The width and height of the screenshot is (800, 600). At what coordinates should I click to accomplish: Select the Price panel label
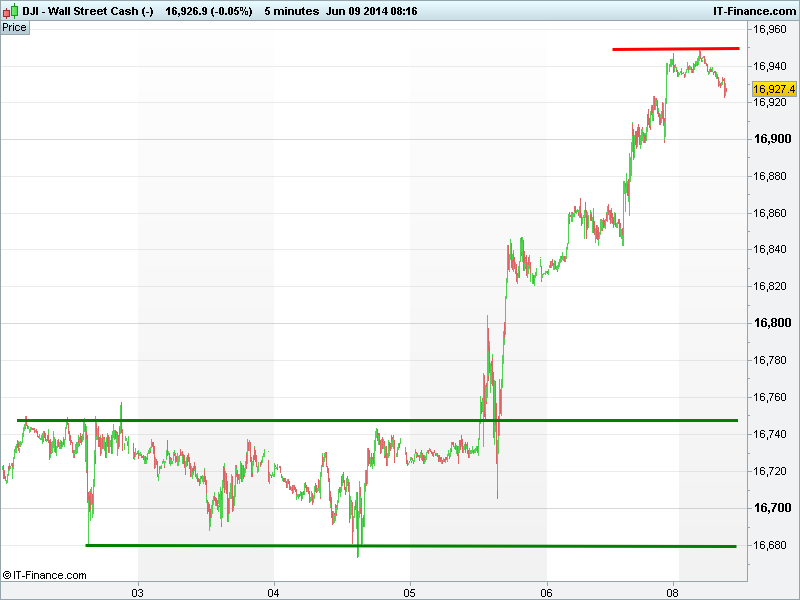coord(15,27)
